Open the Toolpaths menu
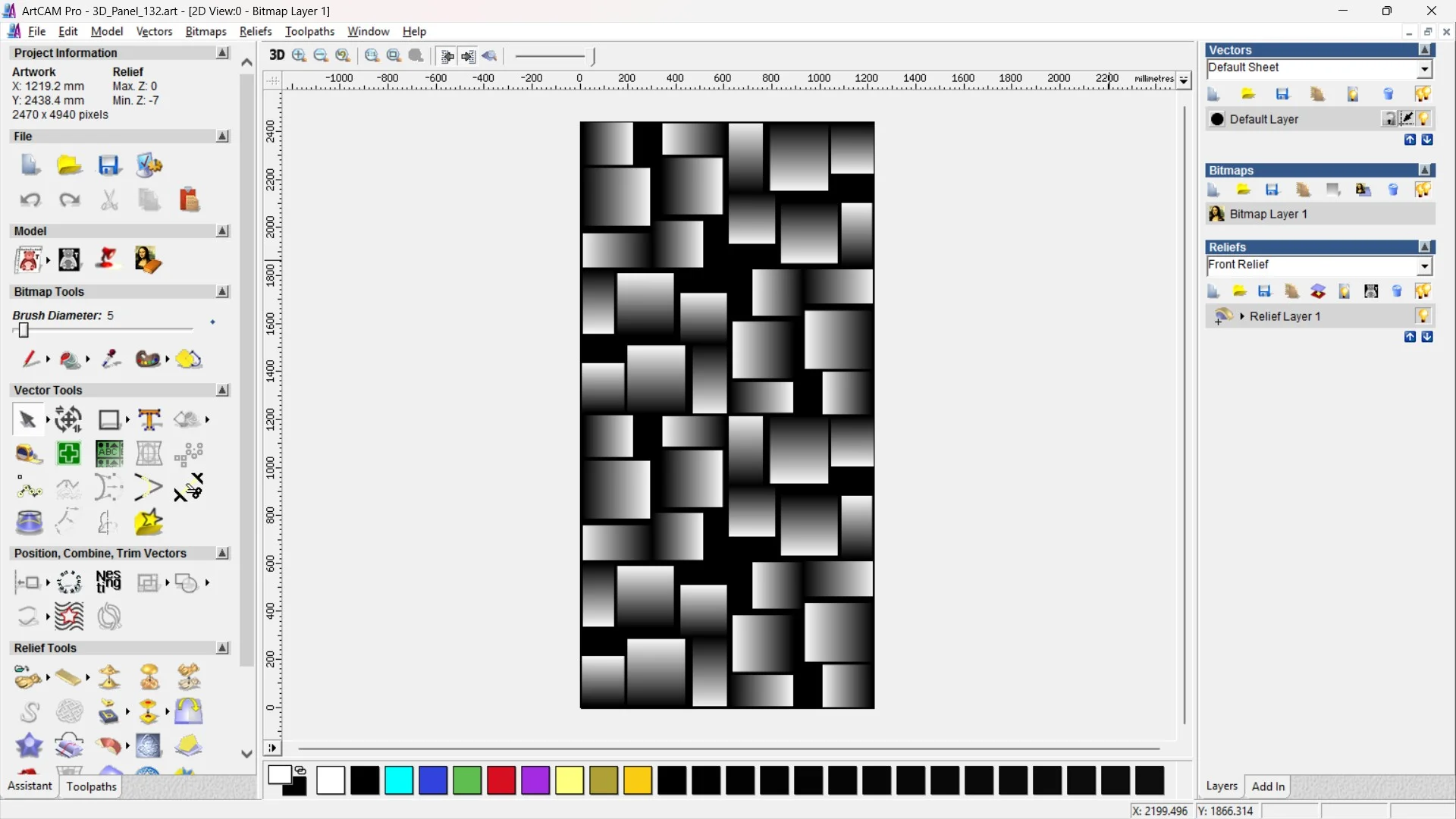Image resolution: width=1456 pixels, height=819 pixels. click(309, 31)
